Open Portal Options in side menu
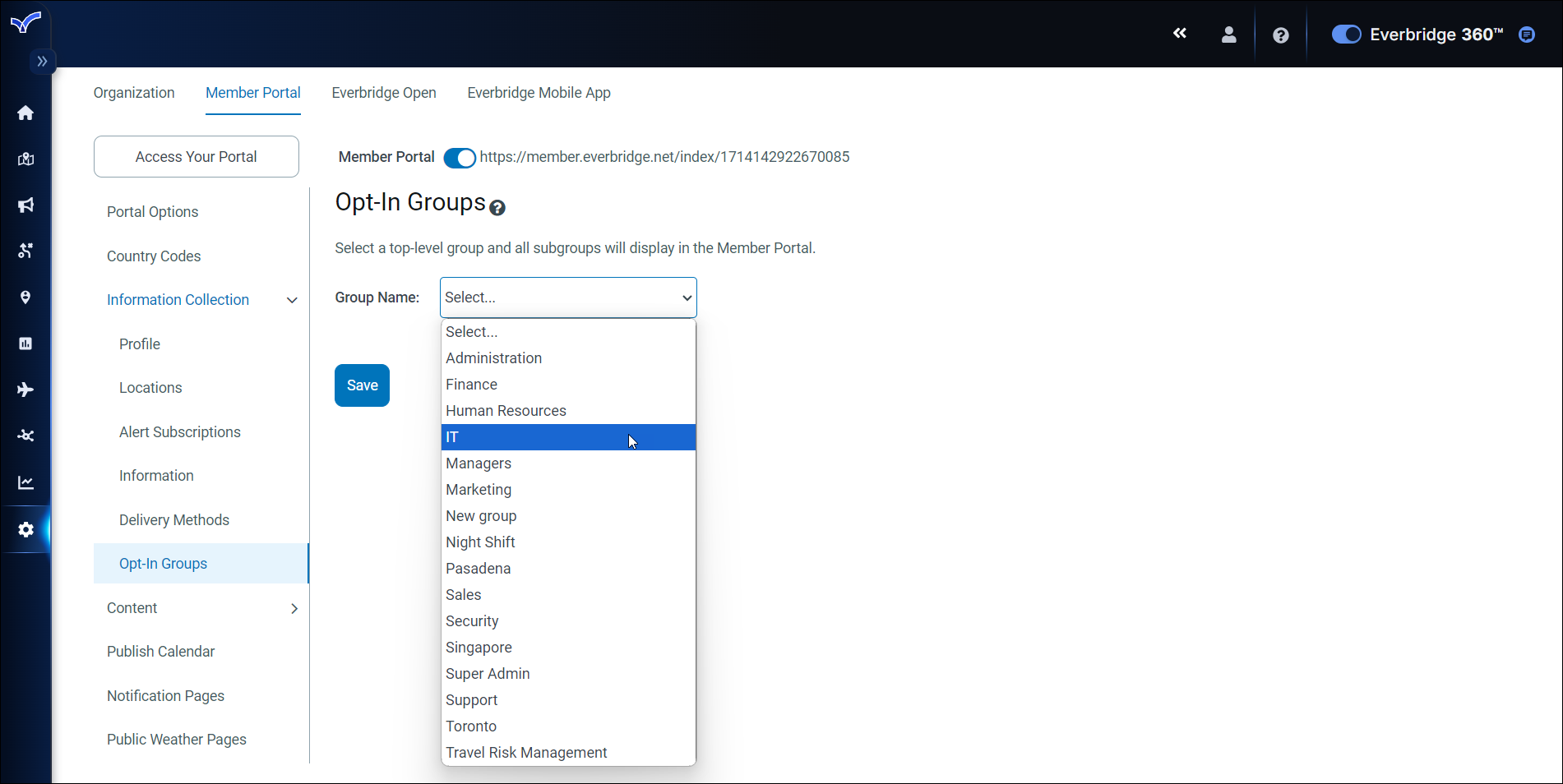The image size is (1563, 784). [153, 212]
